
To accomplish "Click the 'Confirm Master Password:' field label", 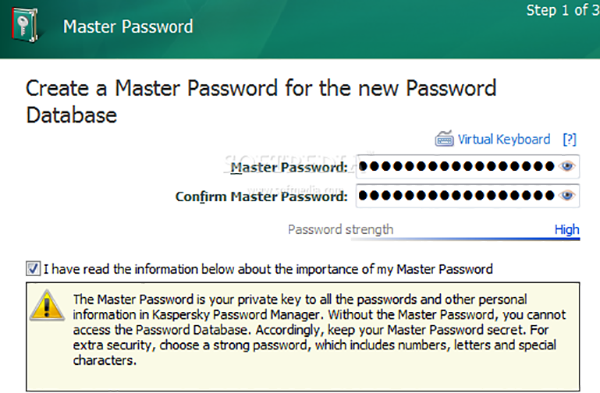I will [x=261, y=196].
